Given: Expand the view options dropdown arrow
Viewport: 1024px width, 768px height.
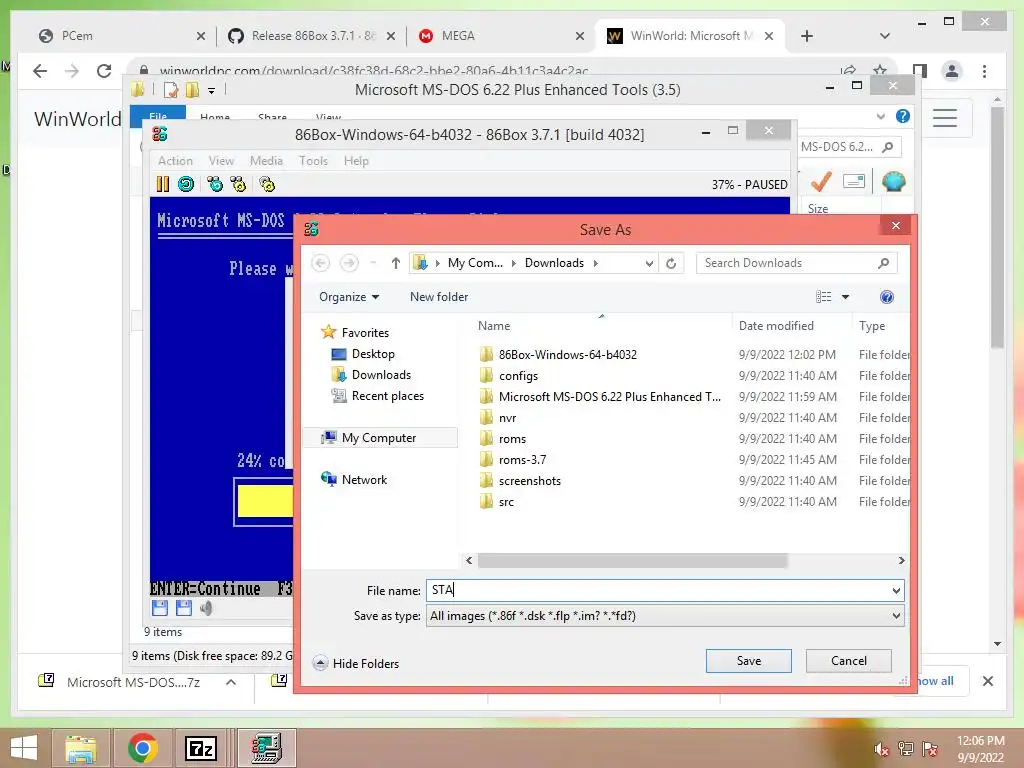Looking at the screenshot, I should coord(845,297).
